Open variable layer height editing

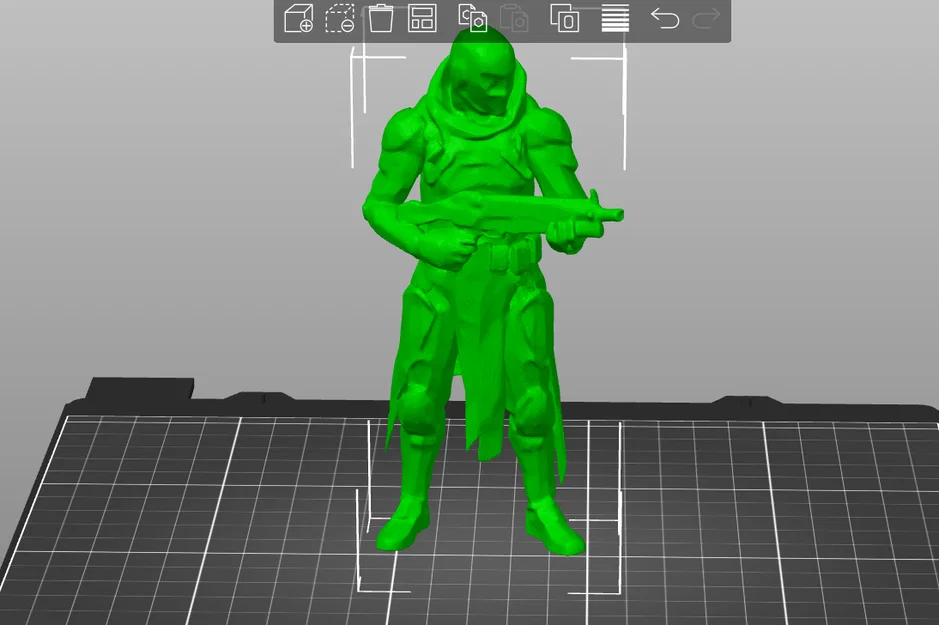[x=615, y=18]
